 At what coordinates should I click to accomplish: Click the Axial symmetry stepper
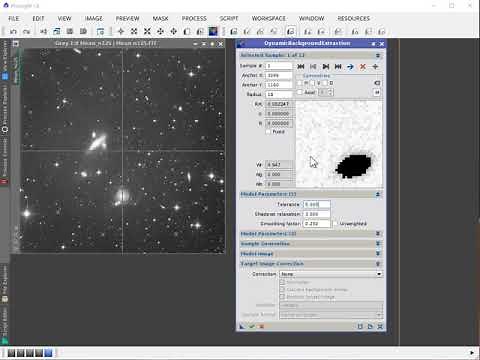click(x=326, y=92)
